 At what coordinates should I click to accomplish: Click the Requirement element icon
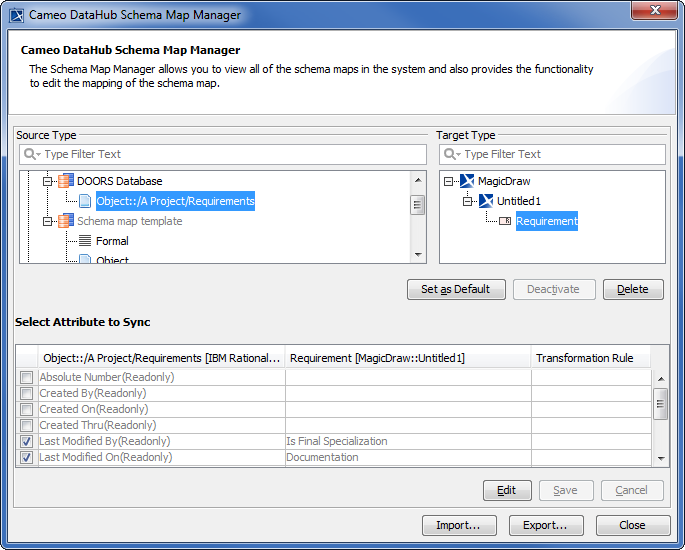click(x=505, y=221)
